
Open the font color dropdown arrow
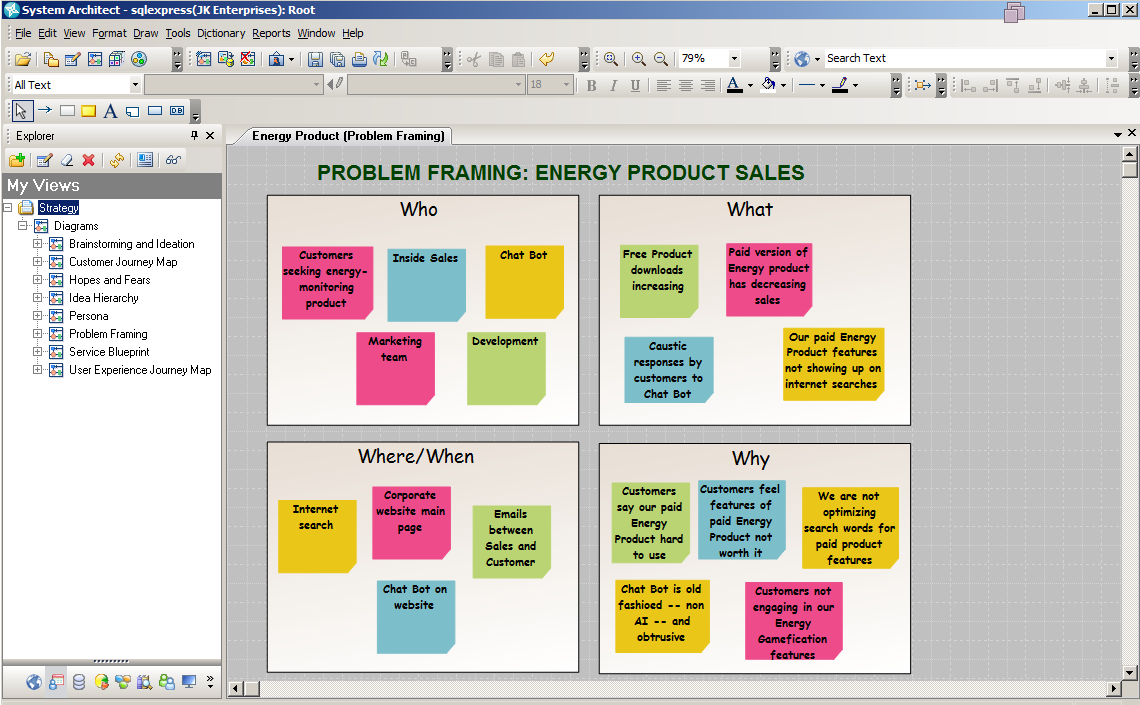(x=750, y=86)
